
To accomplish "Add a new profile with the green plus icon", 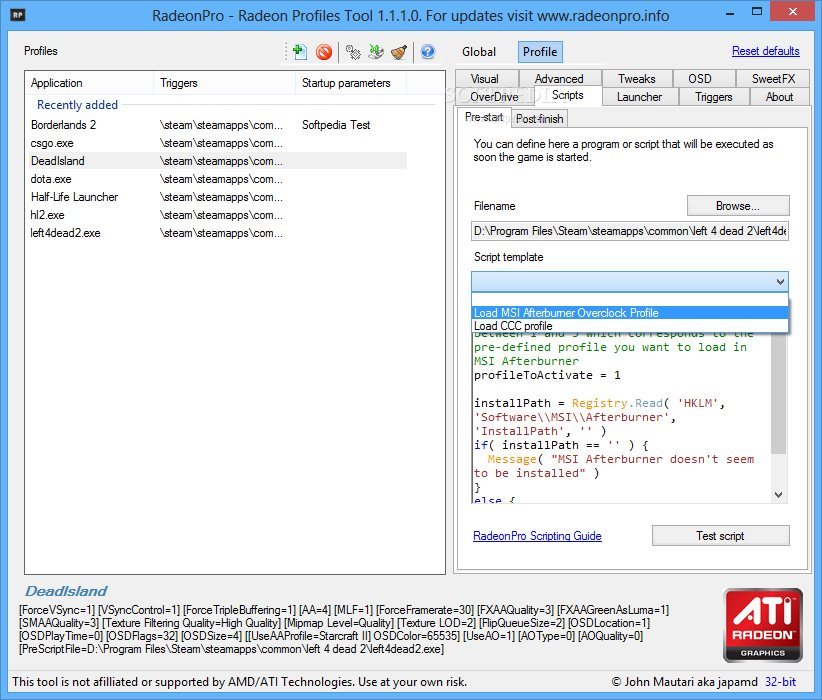I will (300, 51).
